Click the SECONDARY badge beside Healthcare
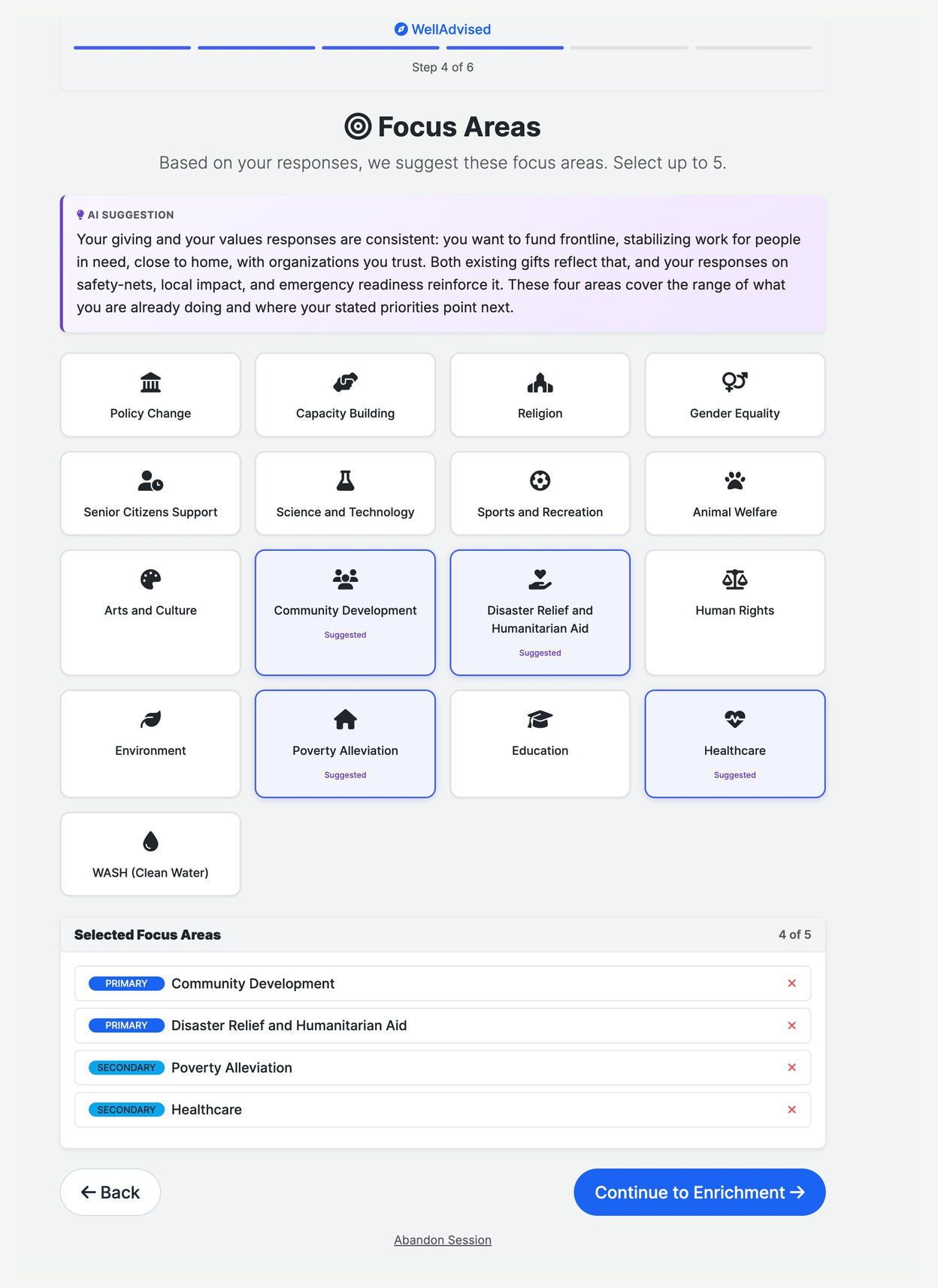 tap(126, 1110)
